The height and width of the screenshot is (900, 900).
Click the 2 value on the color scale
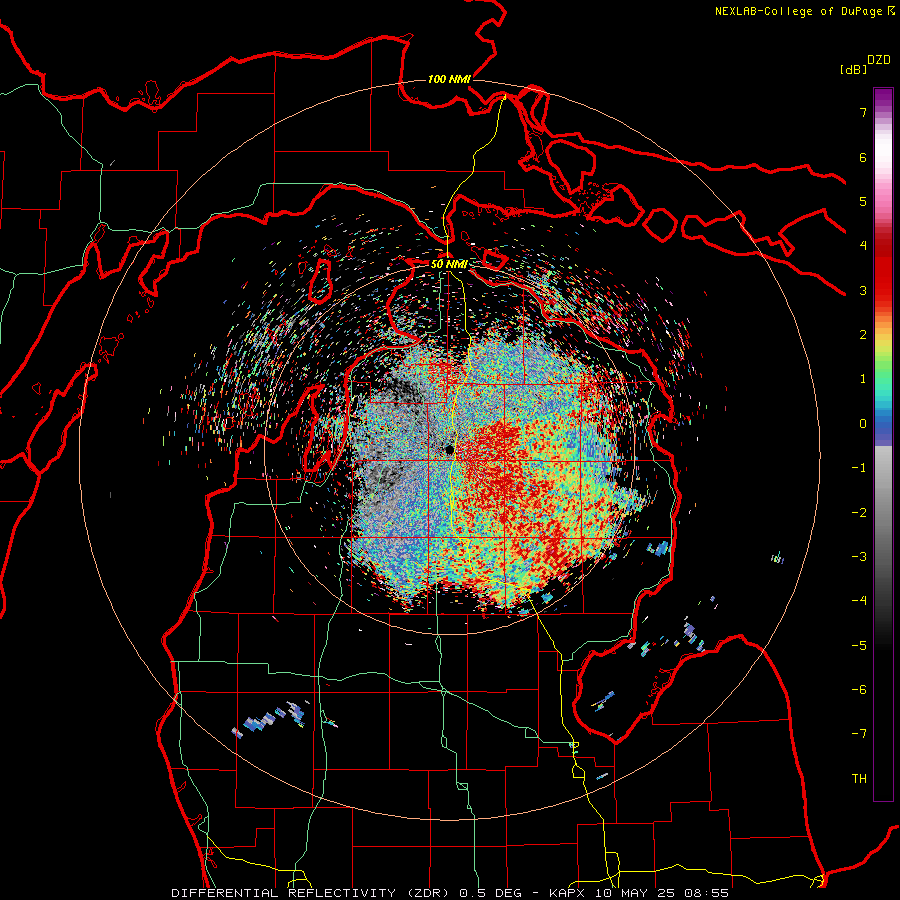point(863,335)
